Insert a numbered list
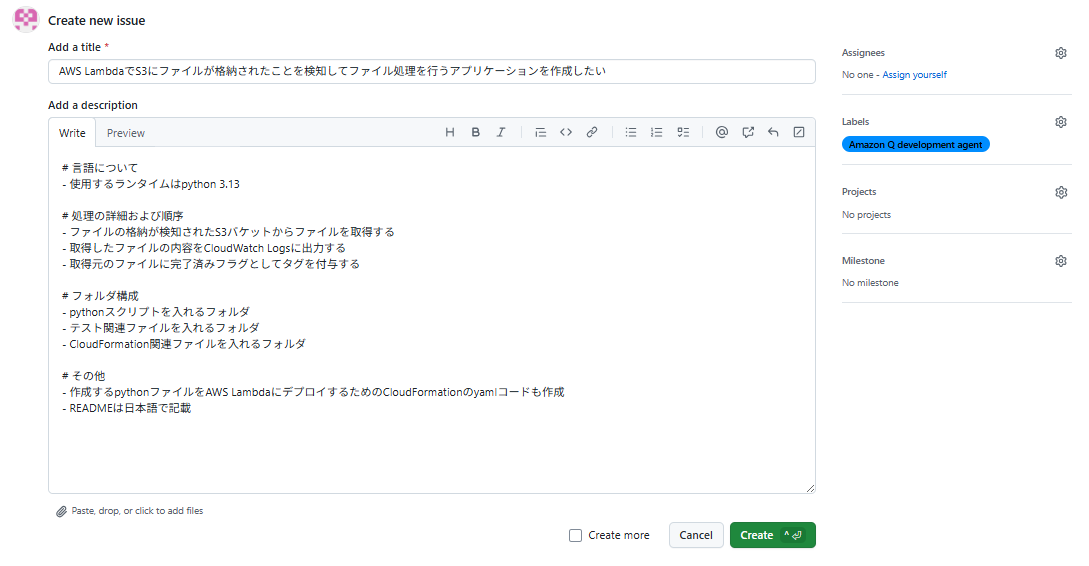 pos(656,132)
